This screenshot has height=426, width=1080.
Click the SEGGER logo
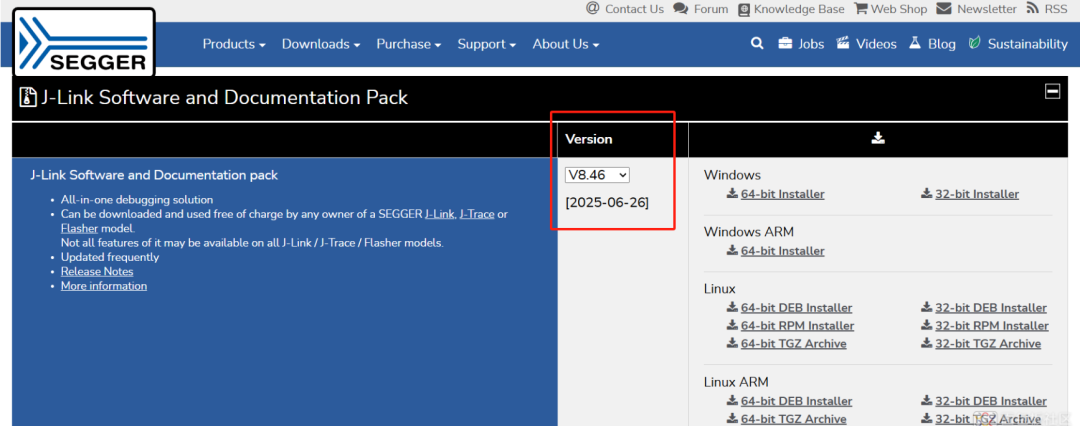click(x=83, y=43)
